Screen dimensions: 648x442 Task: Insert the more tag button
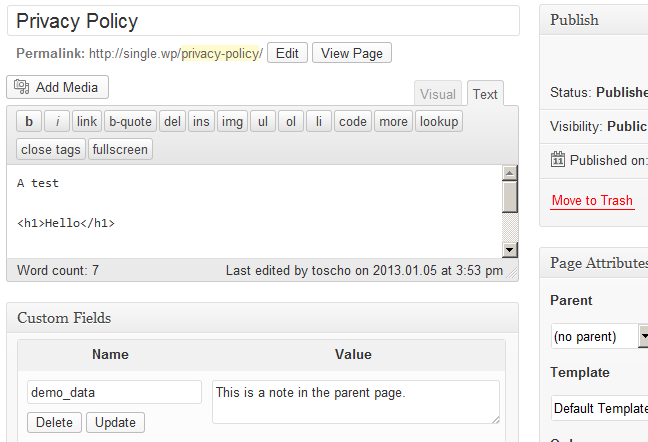[x=393, y=121]
